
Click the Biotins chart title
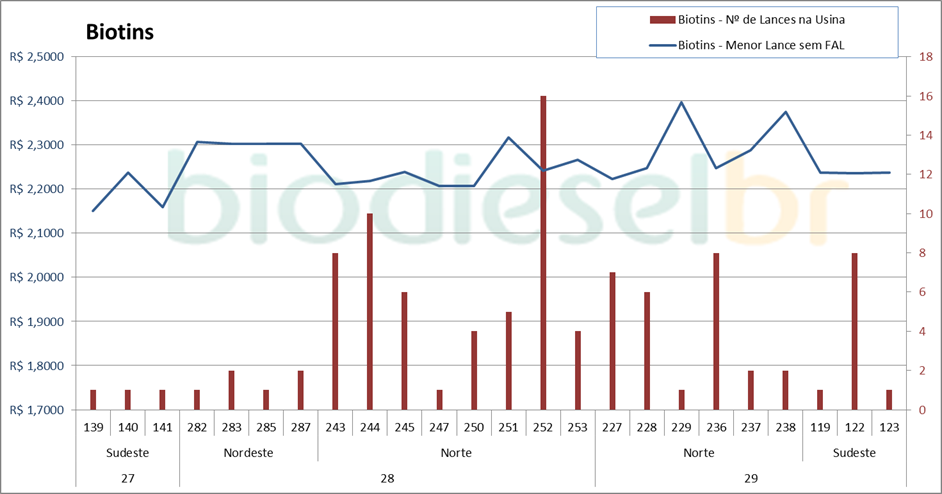pyautogui.click(x=118, y=32)
